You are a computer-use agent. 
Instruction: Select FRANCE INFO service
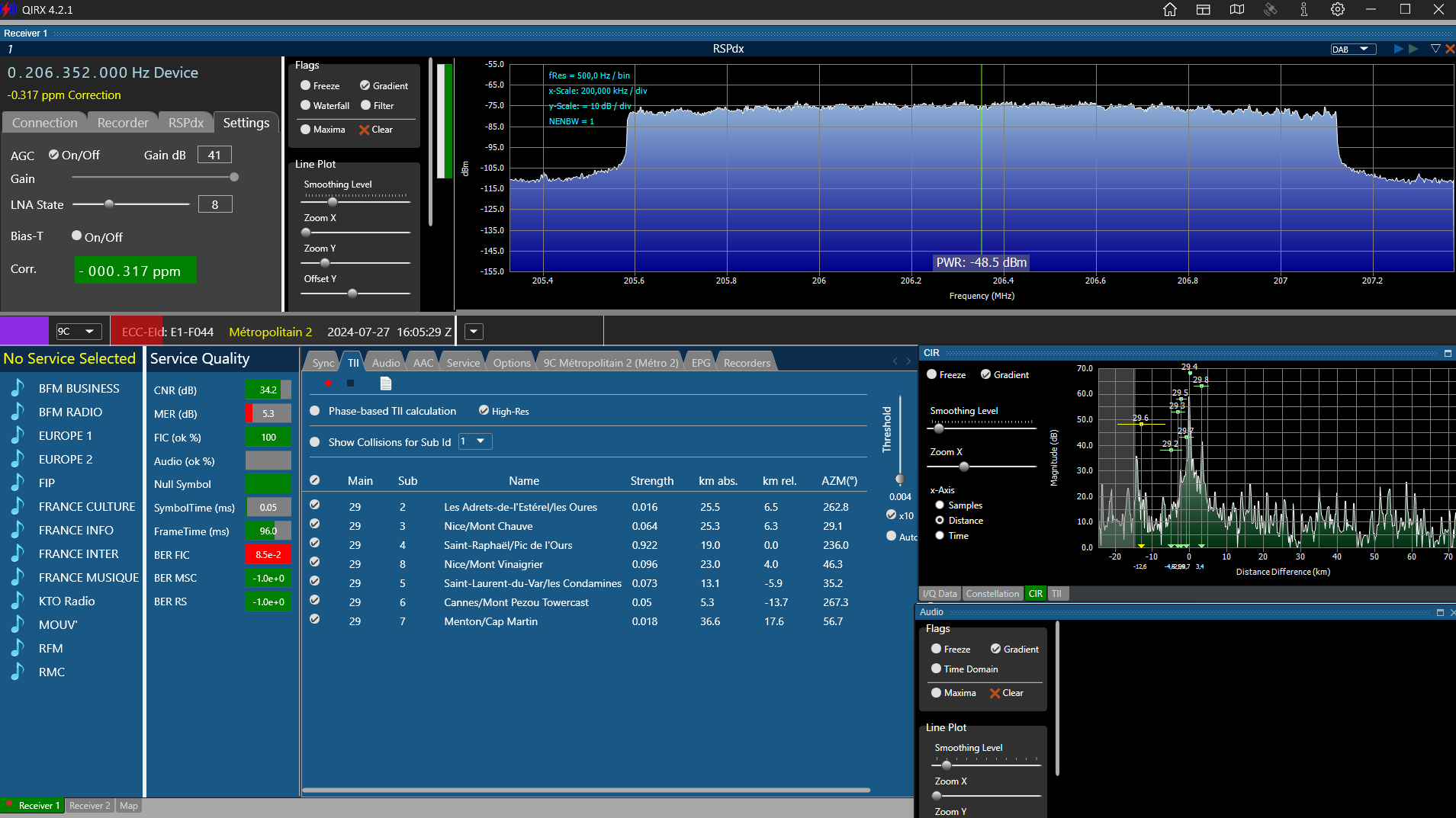(76, 531)
